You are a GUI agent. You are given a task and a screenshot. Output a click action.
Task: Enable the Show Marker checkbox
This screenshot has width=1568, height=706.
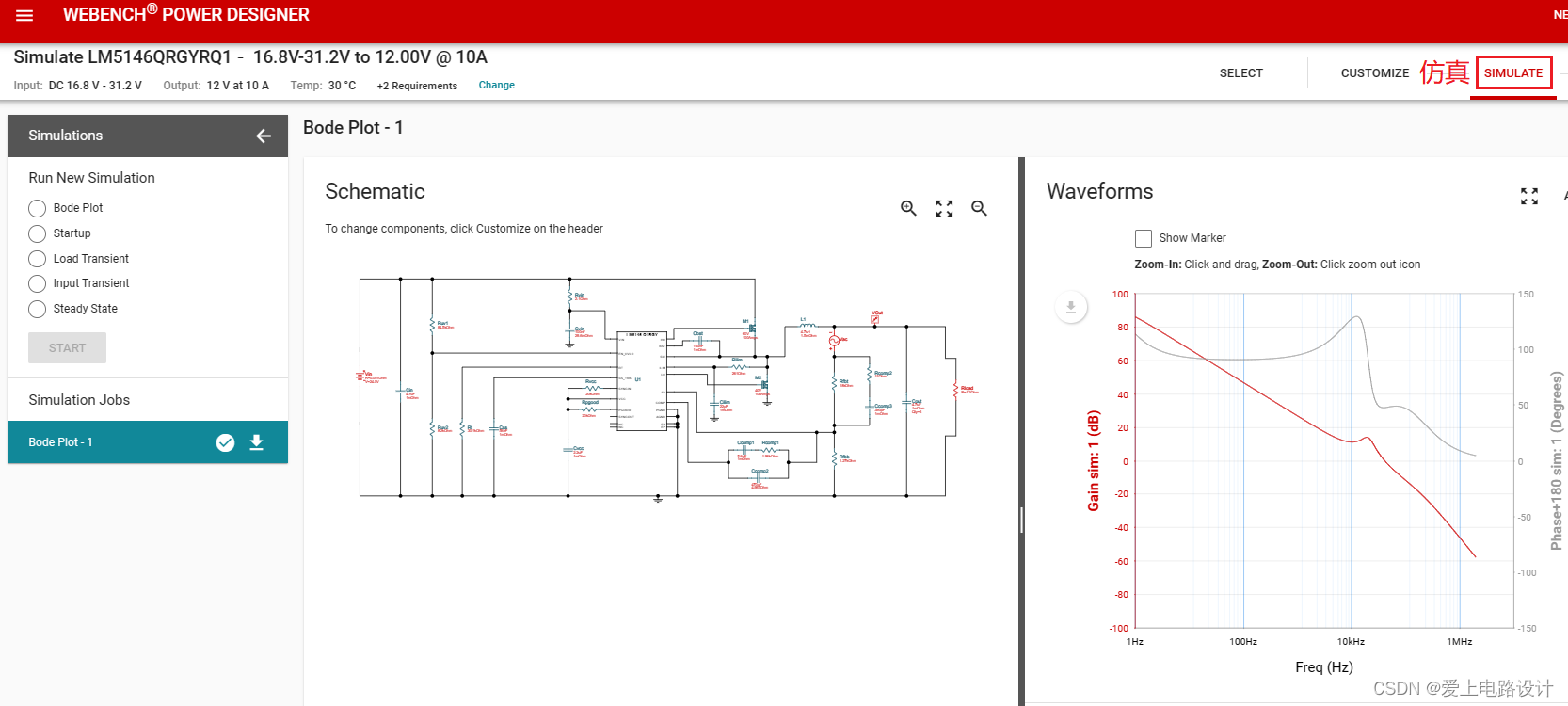(x=1144, y=238)
